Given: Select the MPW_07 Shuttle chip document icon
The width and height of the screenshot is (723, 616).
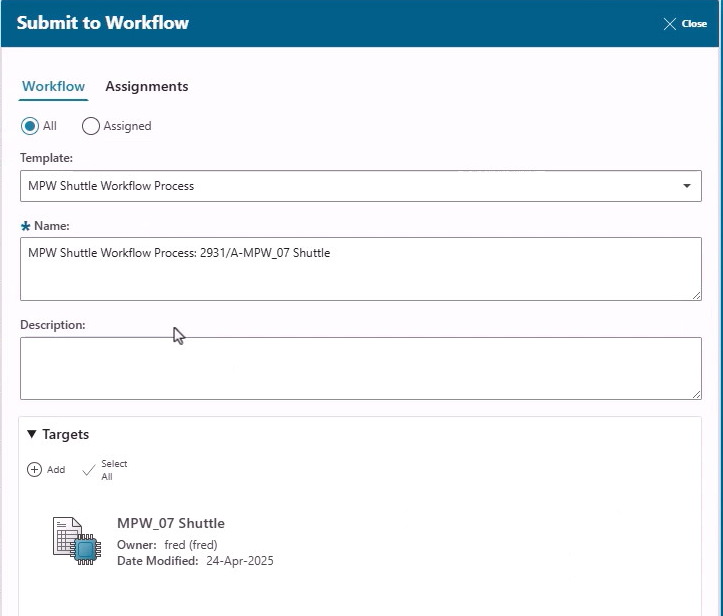Looking at the screenshot, I should click(x=77, y=541).
